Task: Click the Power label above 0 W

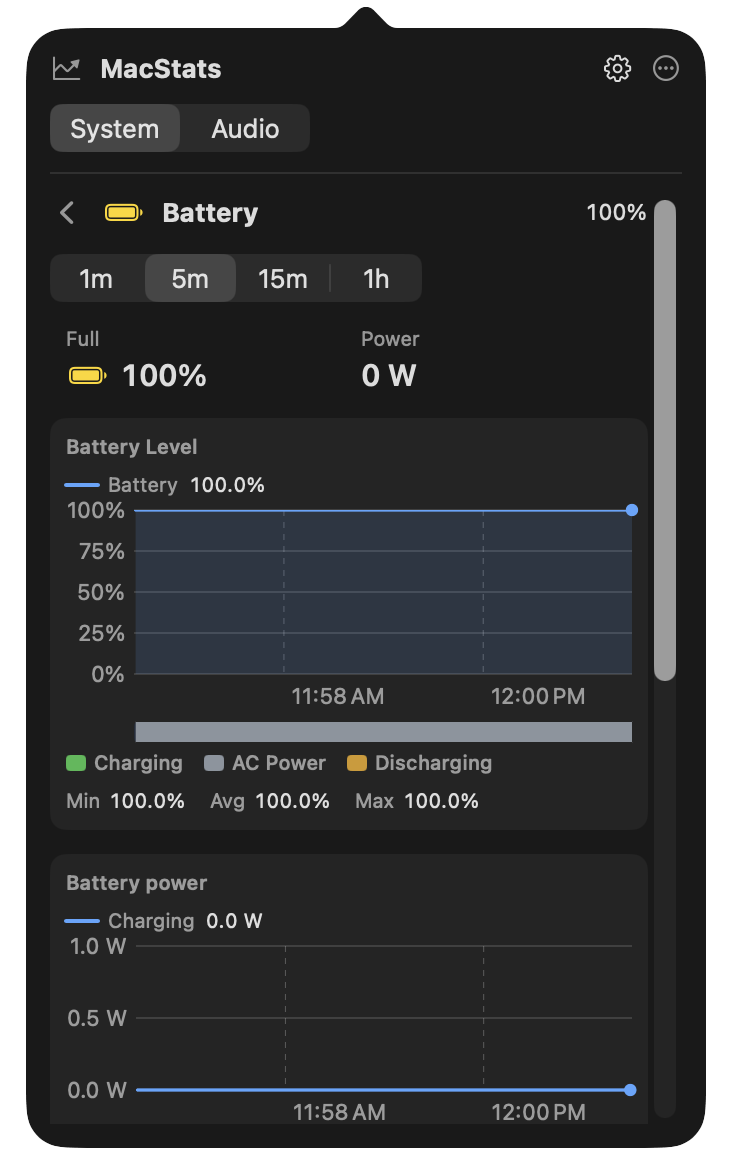Action: pyautogui.click(x=390, y=339)
